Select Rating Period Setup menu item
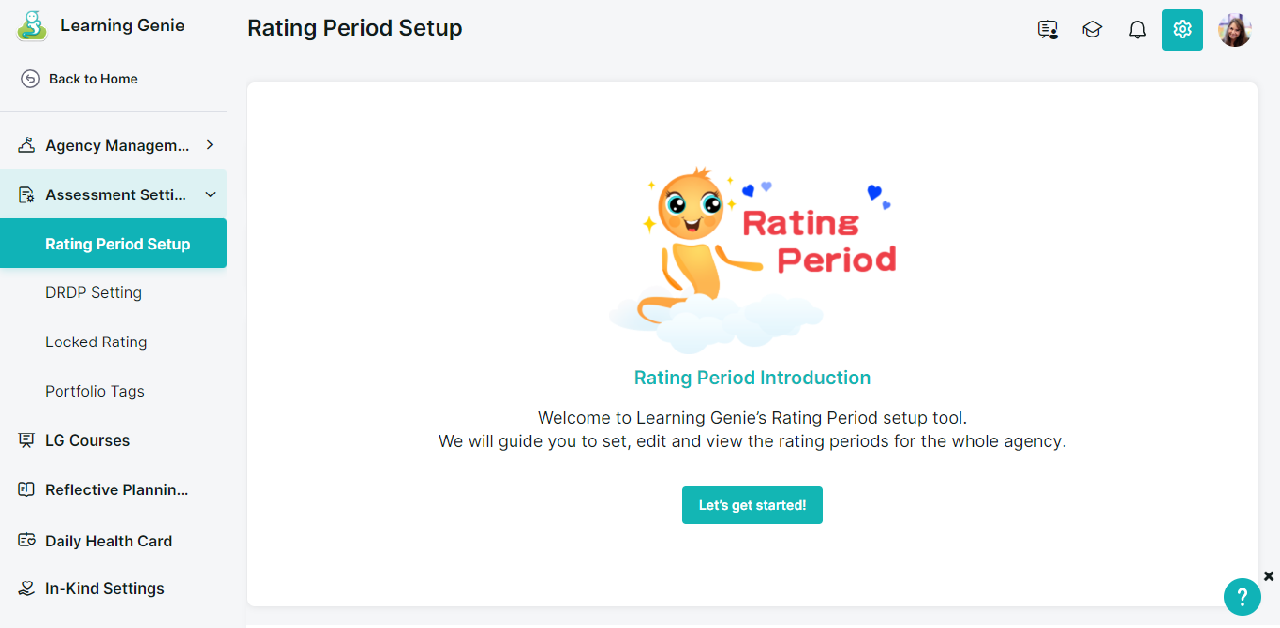The width and height of the screenshot is (1280, 628). 113,243
